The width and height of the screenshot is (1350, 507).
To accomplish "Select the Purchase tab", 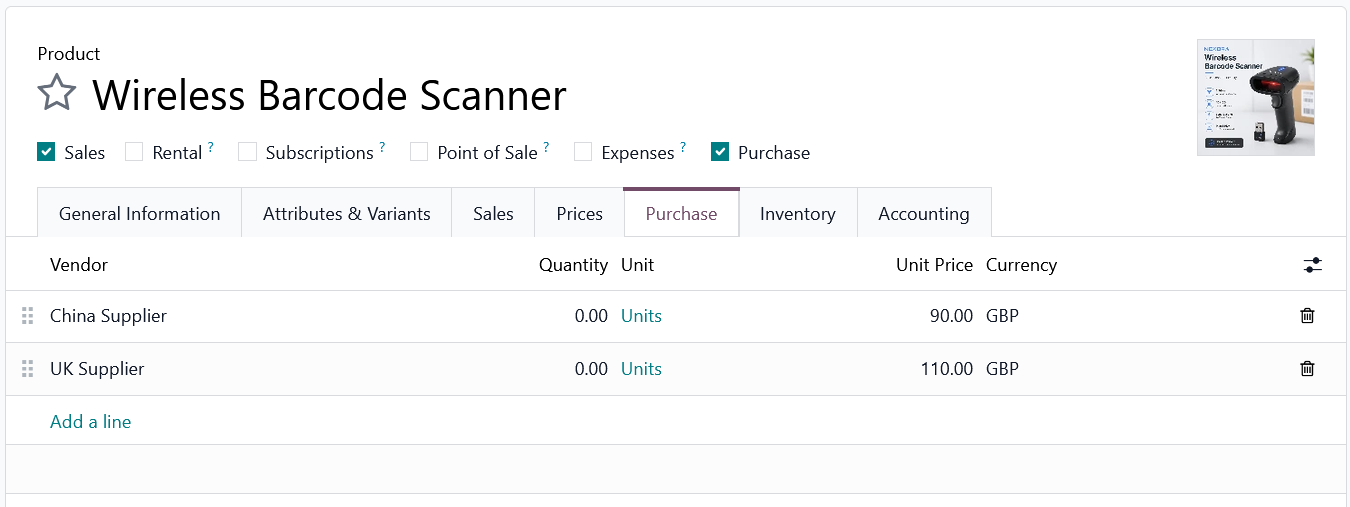I will 681,213.
